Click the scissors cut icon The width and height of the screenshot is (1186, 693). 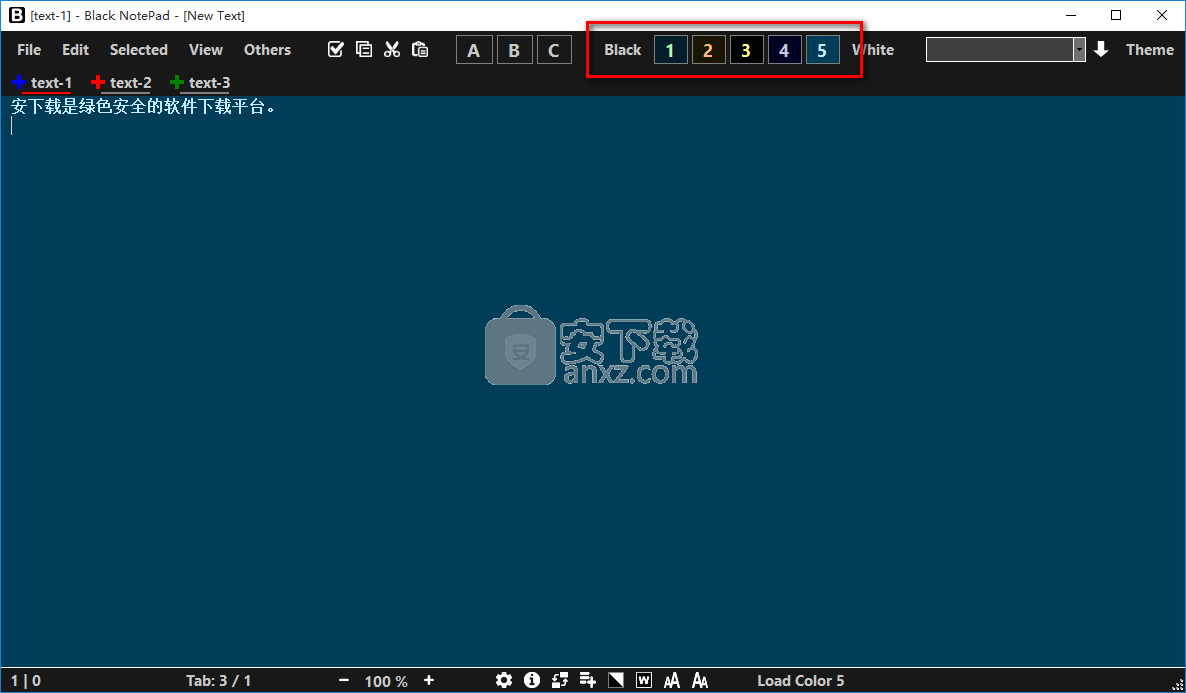(392, 49)
